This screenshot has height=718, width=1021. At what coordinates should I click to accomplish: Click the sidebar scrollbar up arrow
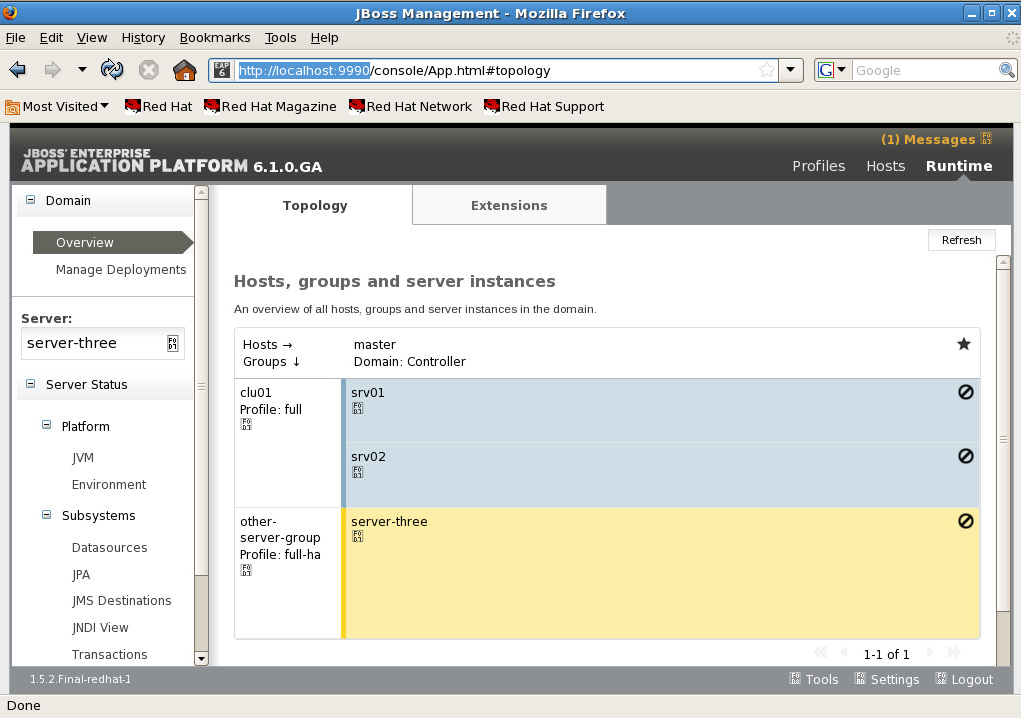[201, 192]
